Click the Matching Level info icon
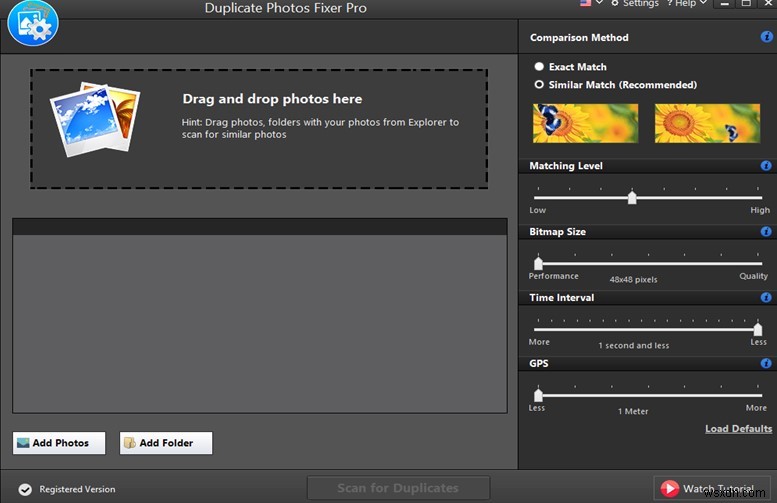The image size is (777, 503). (766, 166)
